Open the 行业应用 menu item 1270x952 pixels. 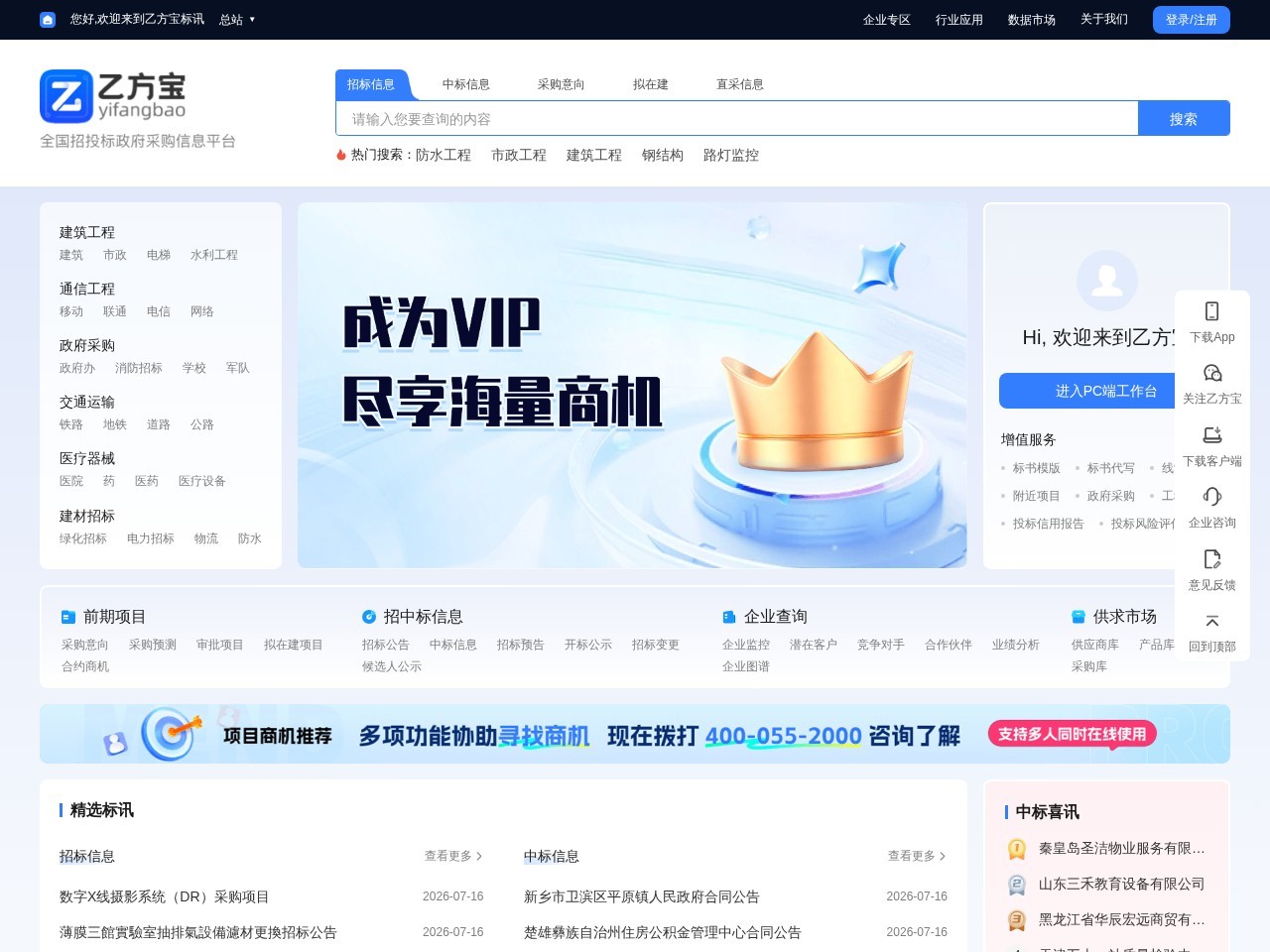[x=959, y=20]
